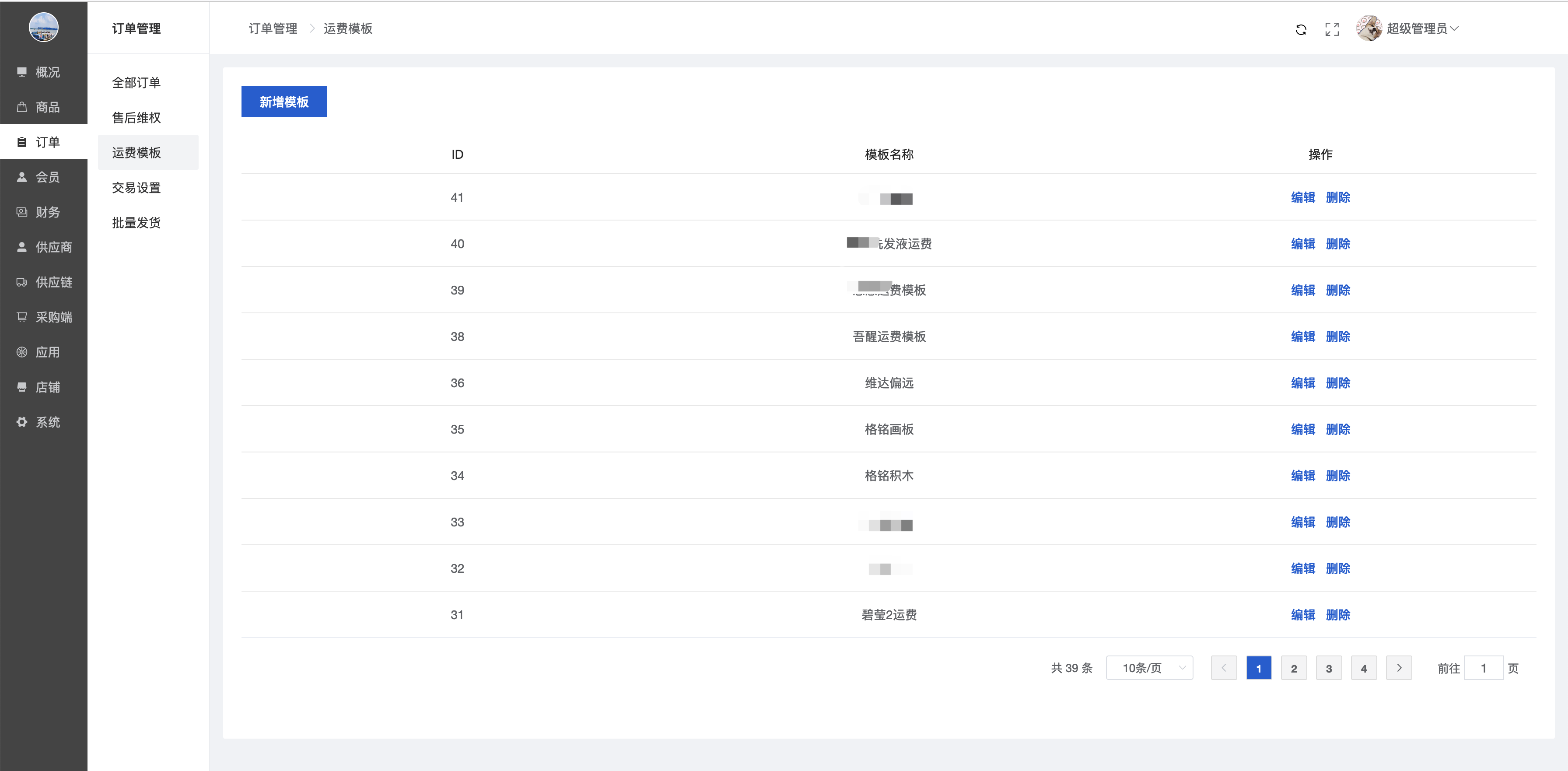
Task: Click the 新增模板 button
Action: (x=283, y=102)
